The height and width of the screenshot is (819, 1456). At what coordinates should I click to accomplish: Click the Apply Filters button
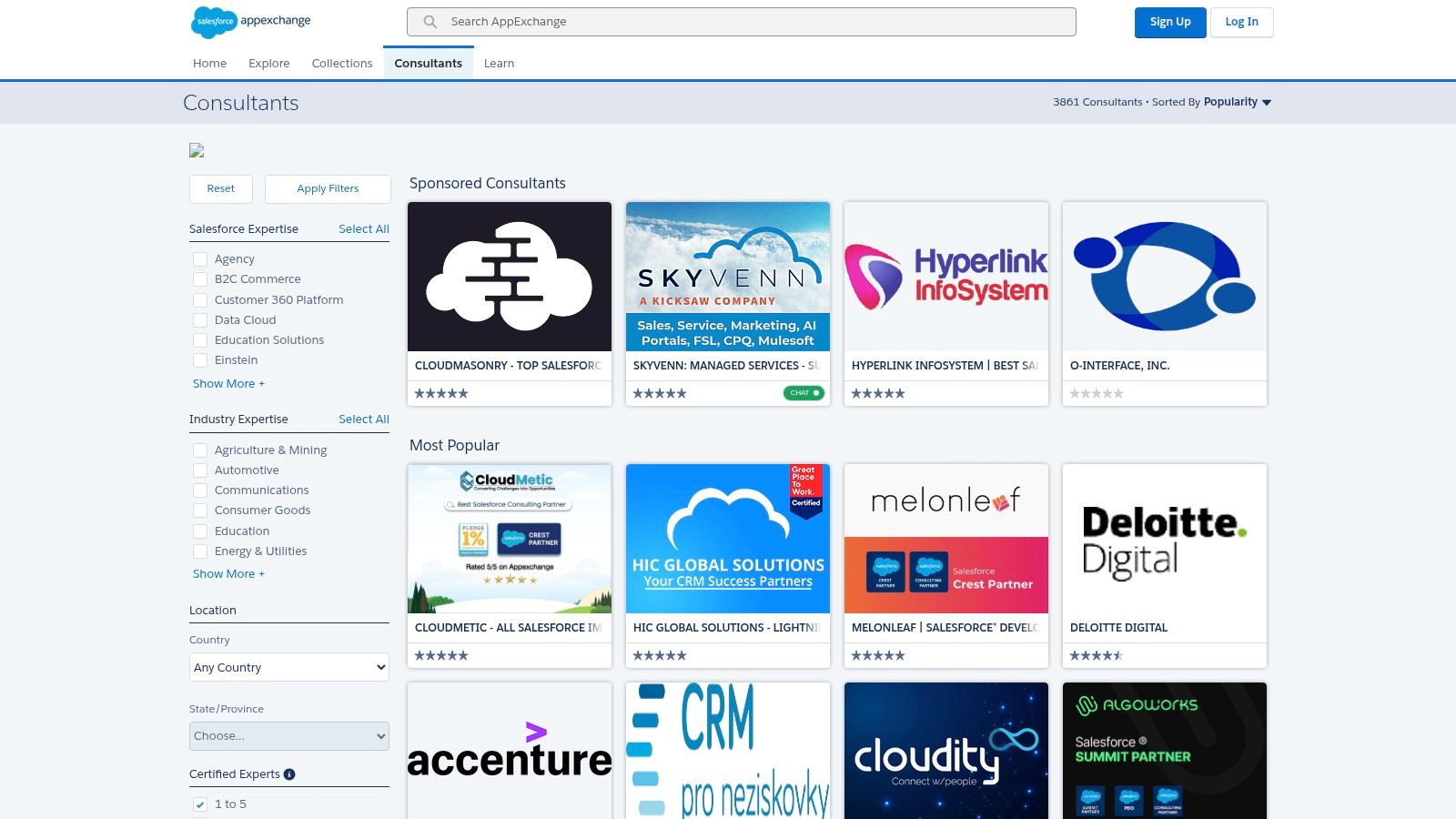(328, 188)
